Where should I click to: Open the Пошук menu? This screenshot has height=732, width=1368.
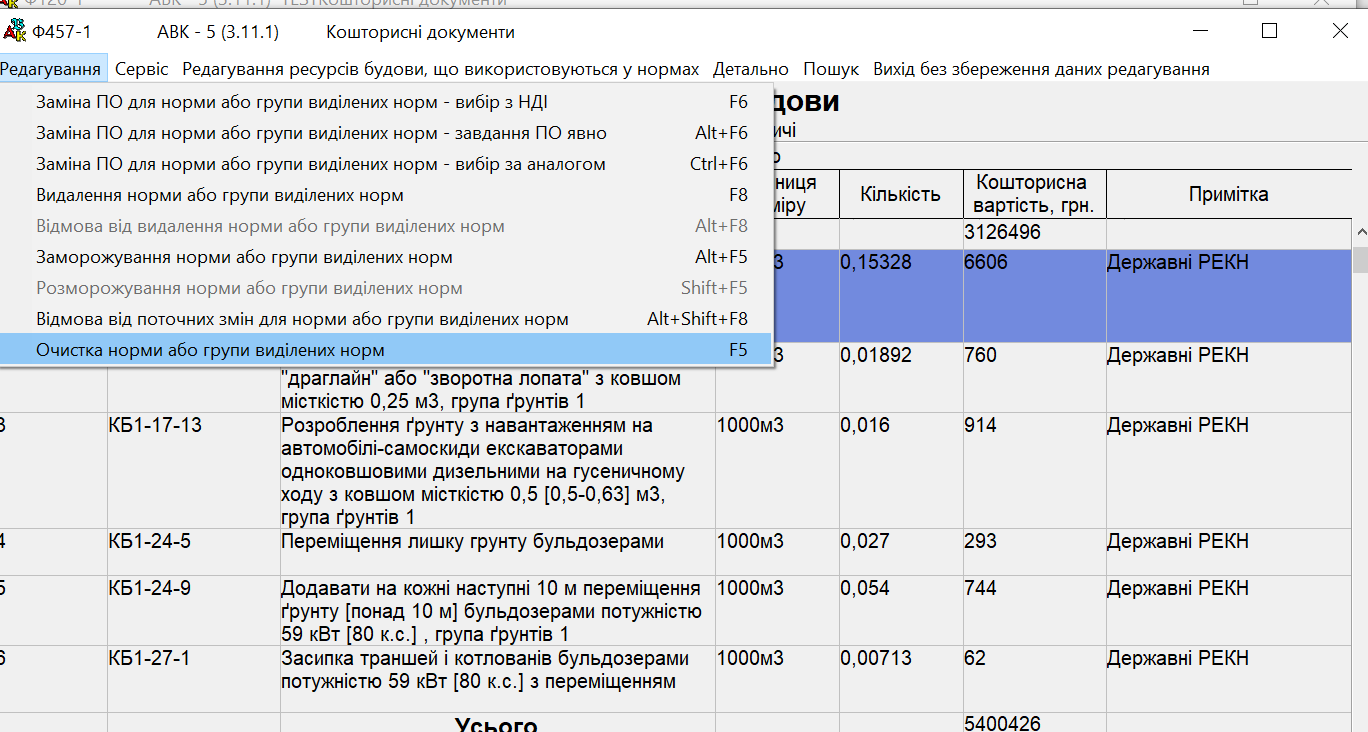[x=830, y=69]
